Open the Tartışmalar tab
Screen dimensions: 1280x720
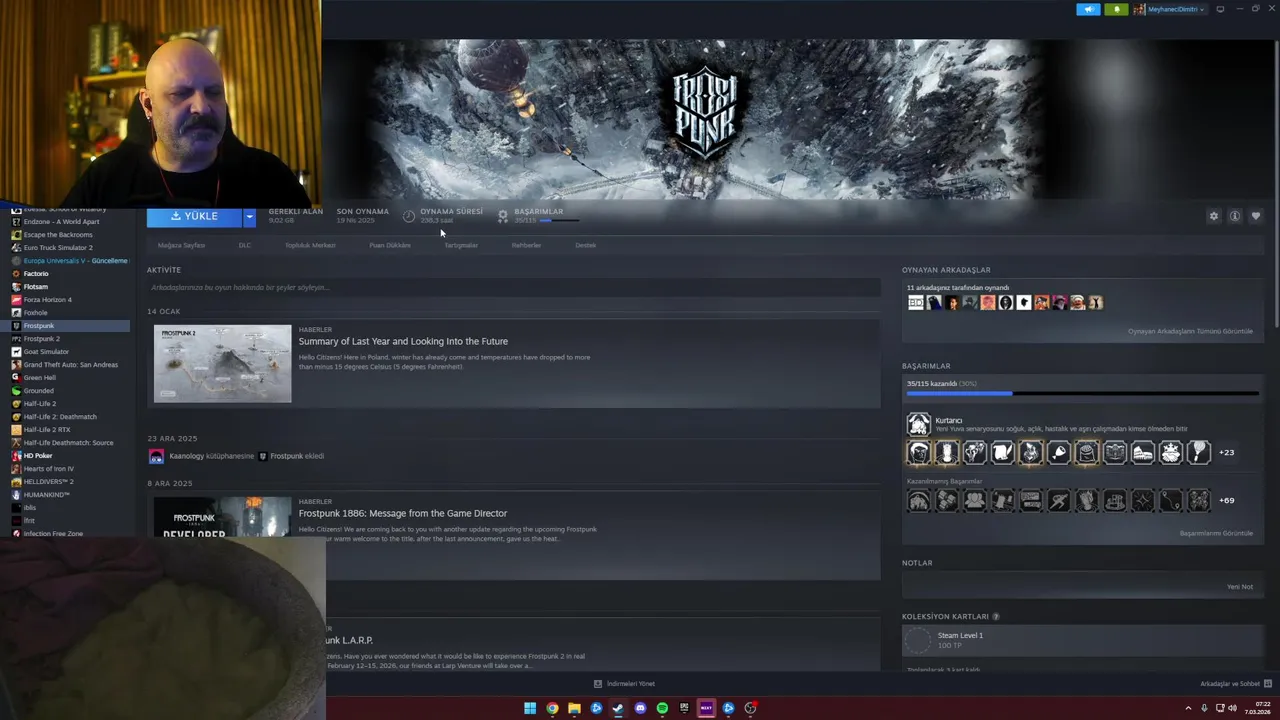(x=461, y=245)
